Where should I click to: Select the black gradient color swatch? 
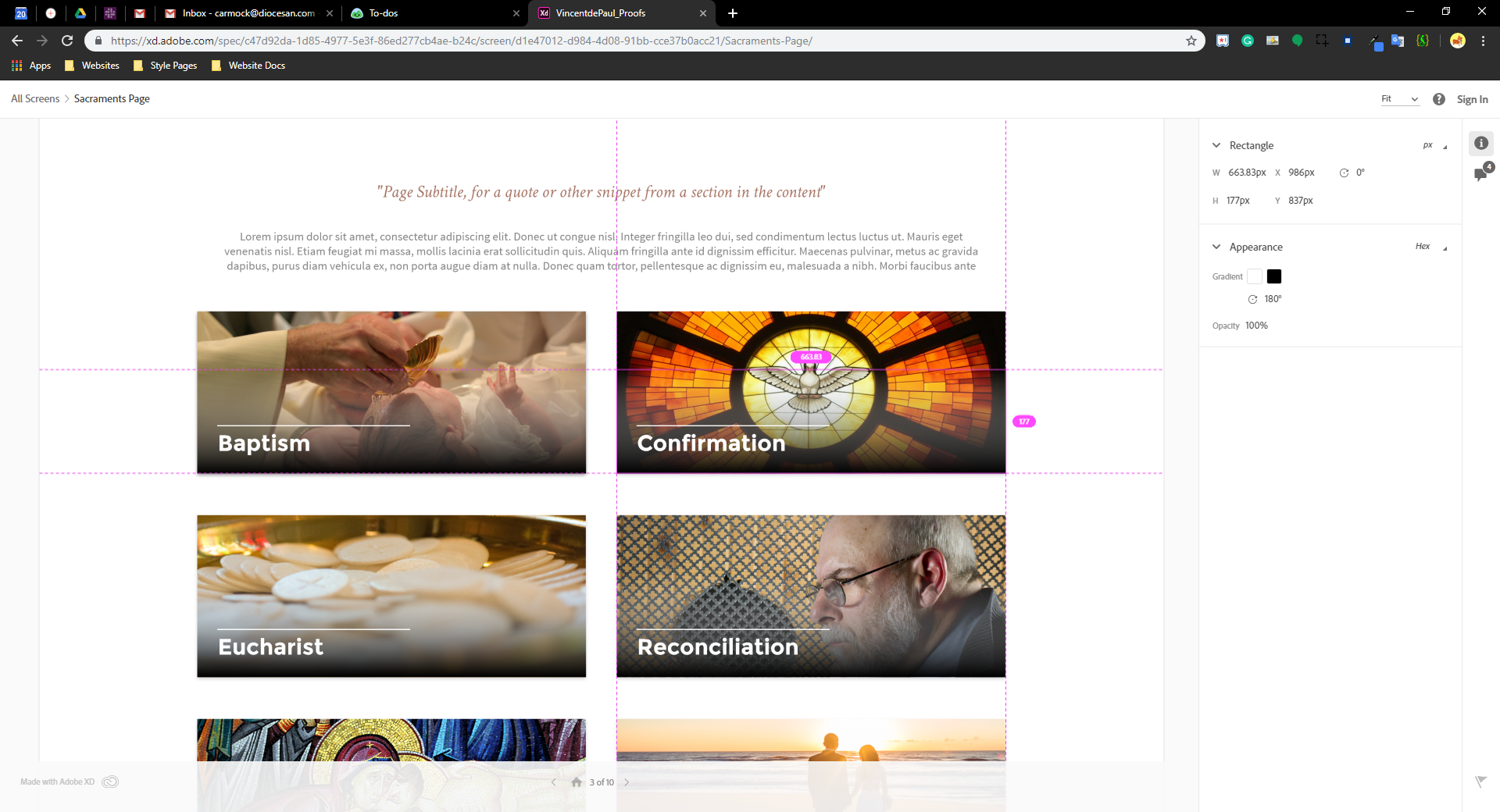(x=1274, y=276)
